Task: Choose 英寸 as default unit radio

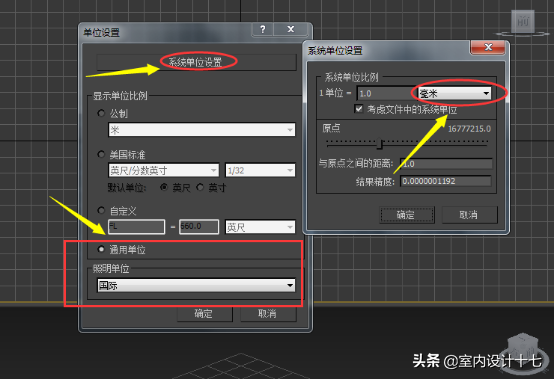Action: [x=200, y=187]
